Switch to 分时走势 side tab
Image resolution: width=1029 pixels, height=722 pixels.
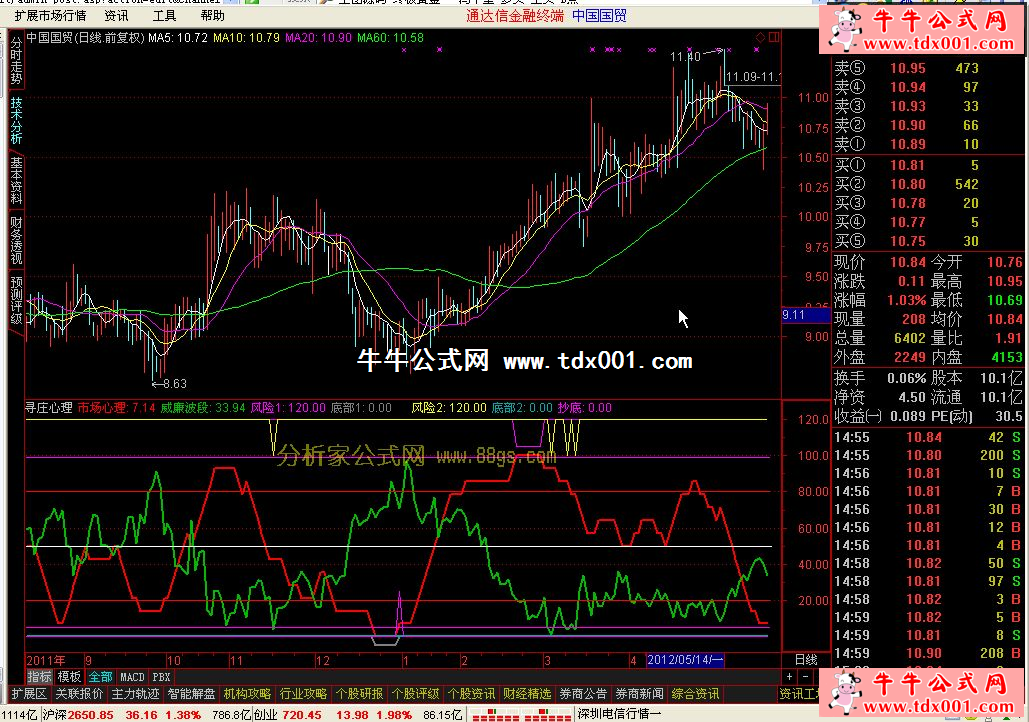pyautogui.click(x=16, y=61)
